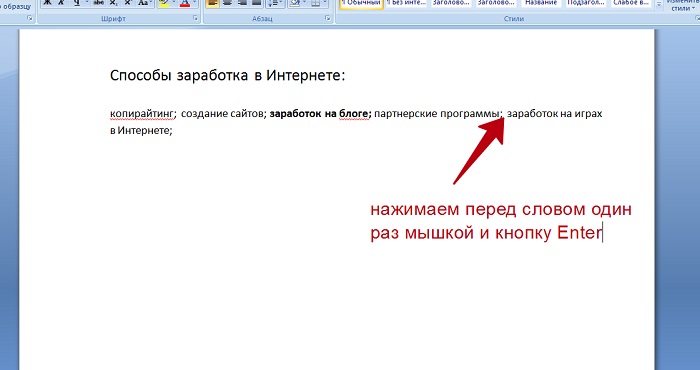Open the Стили pane launcher

[697, 18]
